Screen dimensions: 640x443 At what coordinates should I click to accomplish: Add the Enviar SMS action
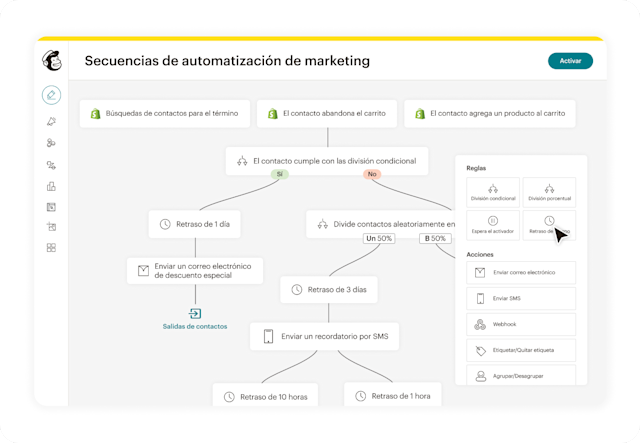tap(521, 298)
